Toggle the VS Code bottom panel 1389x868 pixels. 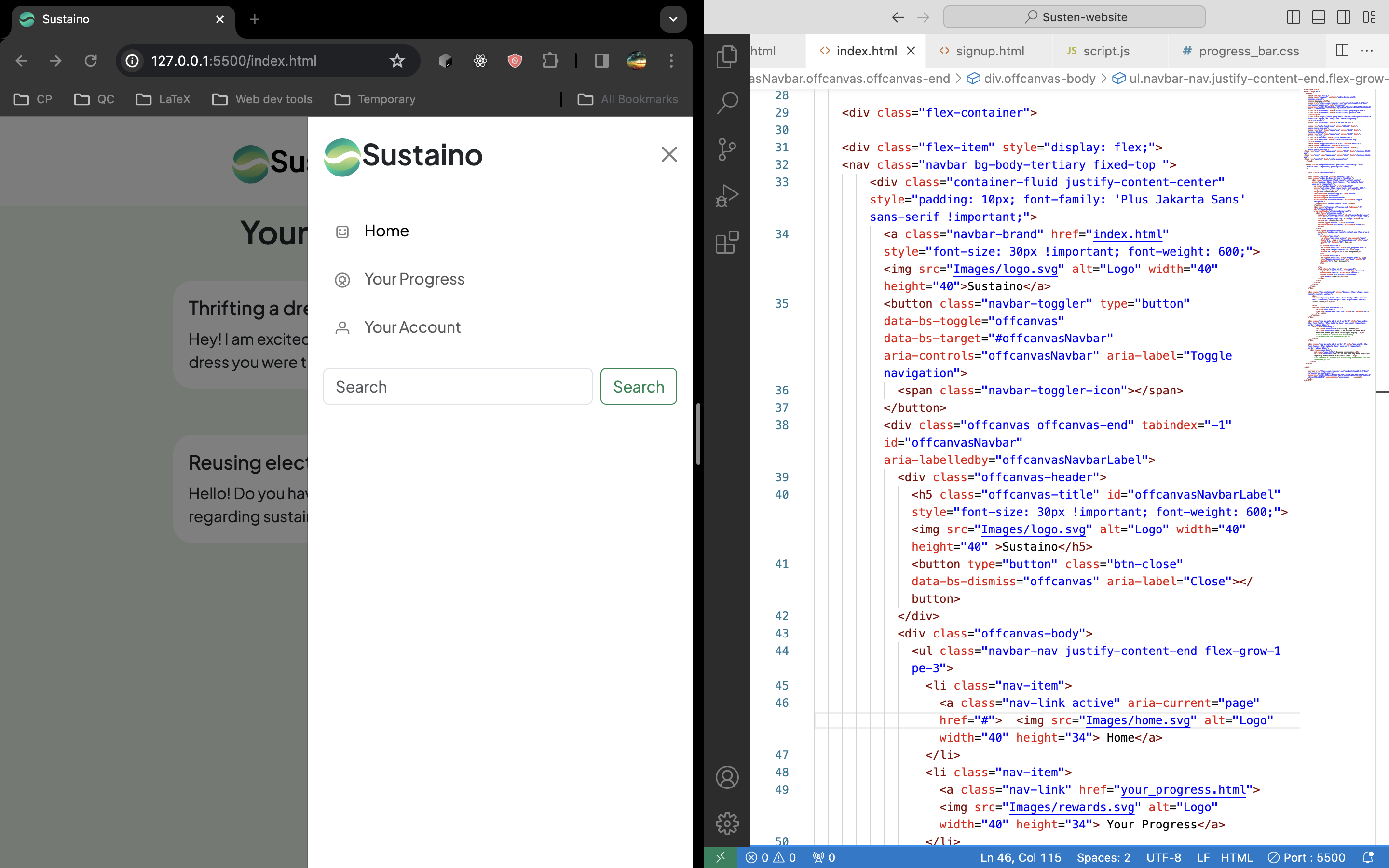click(x=1319, y=17)
